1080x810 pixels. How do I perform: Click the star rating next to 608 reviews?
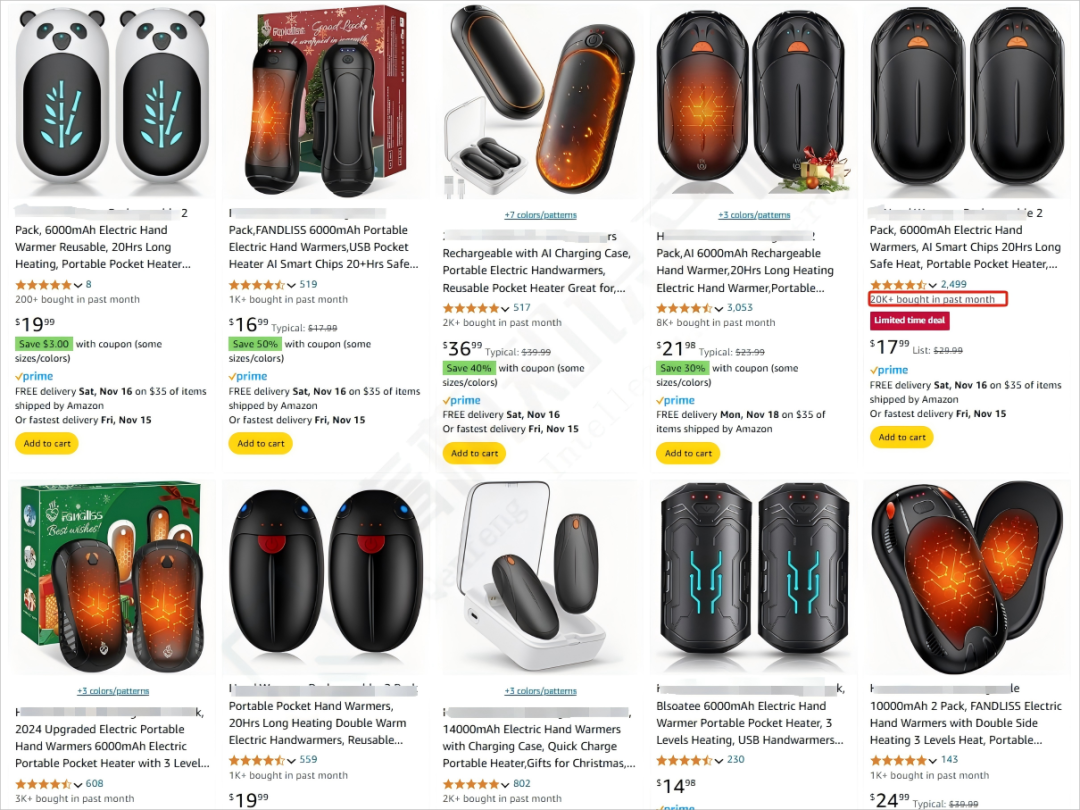click(43, 784)
